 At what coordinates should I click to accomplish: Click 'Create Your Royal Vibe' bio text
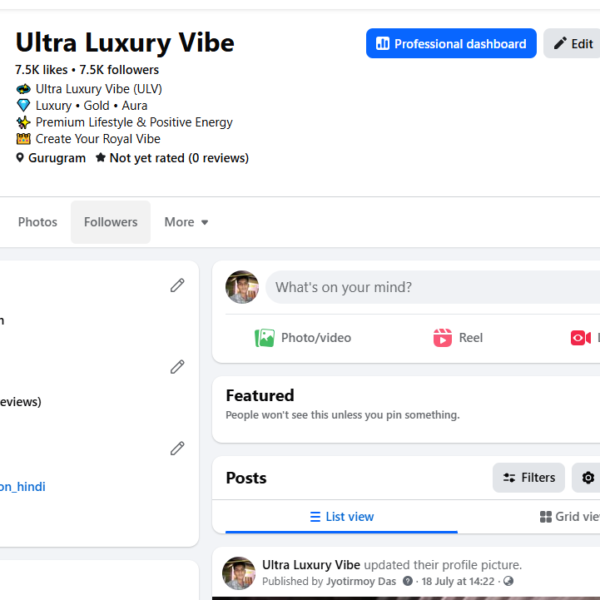[98, 139]
